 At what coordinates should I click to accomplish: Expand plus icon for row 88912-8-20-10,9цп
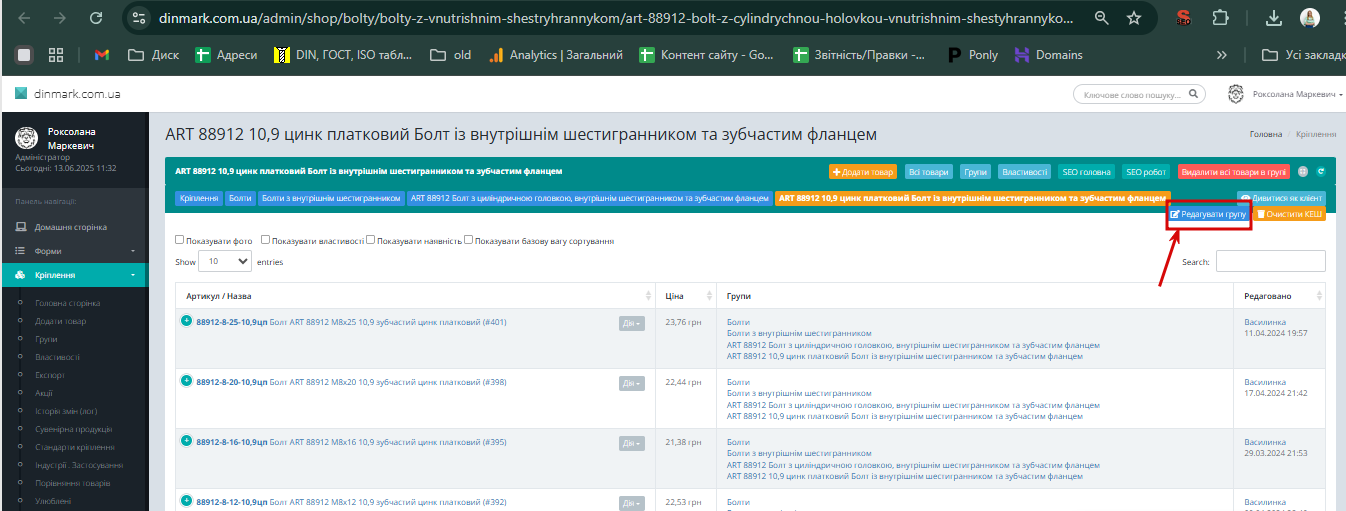pos(186,380)
